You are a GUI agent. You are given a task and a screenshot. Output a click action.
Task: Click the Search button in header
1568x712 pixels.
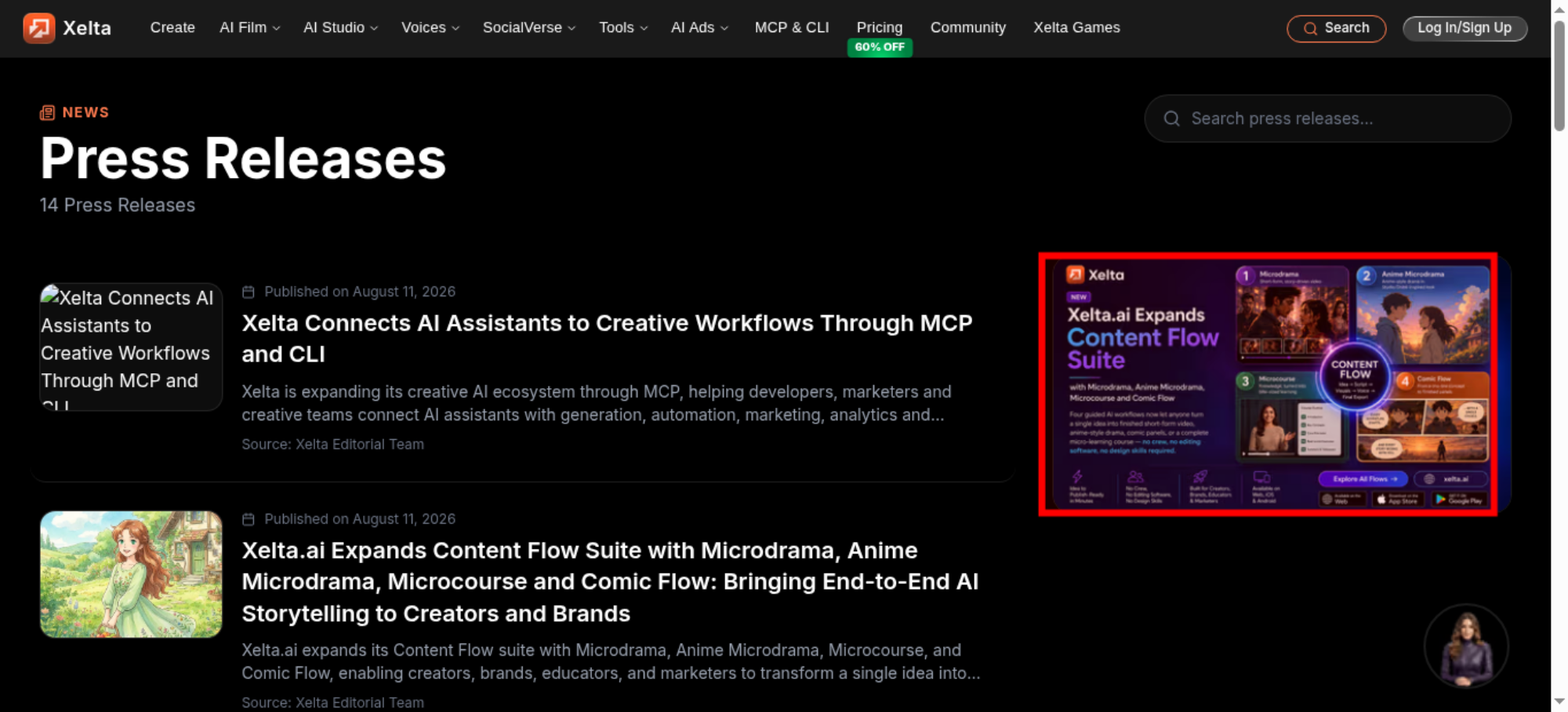[1336, 28]
